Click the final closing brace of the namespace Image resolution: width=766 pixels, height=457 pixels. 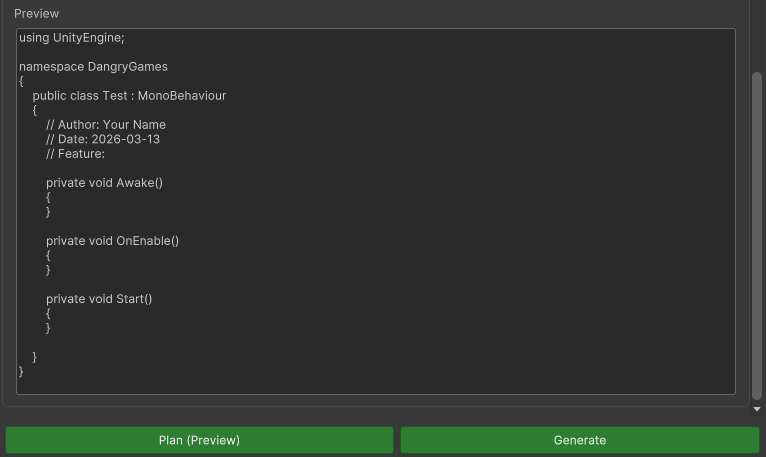coord(21,371)
